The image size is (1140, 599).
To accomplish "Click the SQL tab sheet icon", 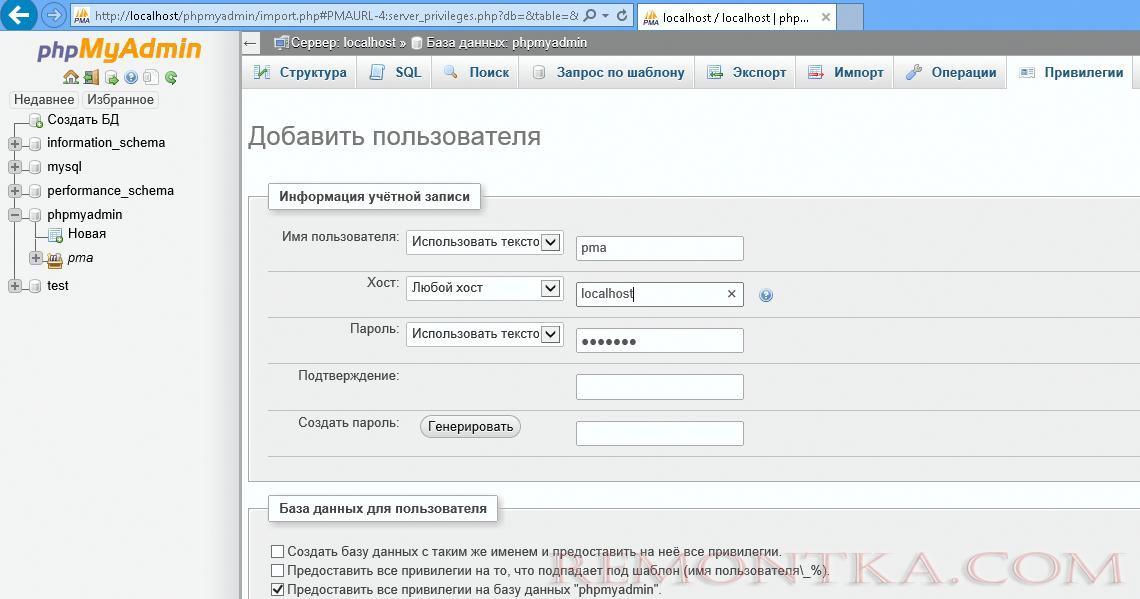I will click(x=377, y=72).
